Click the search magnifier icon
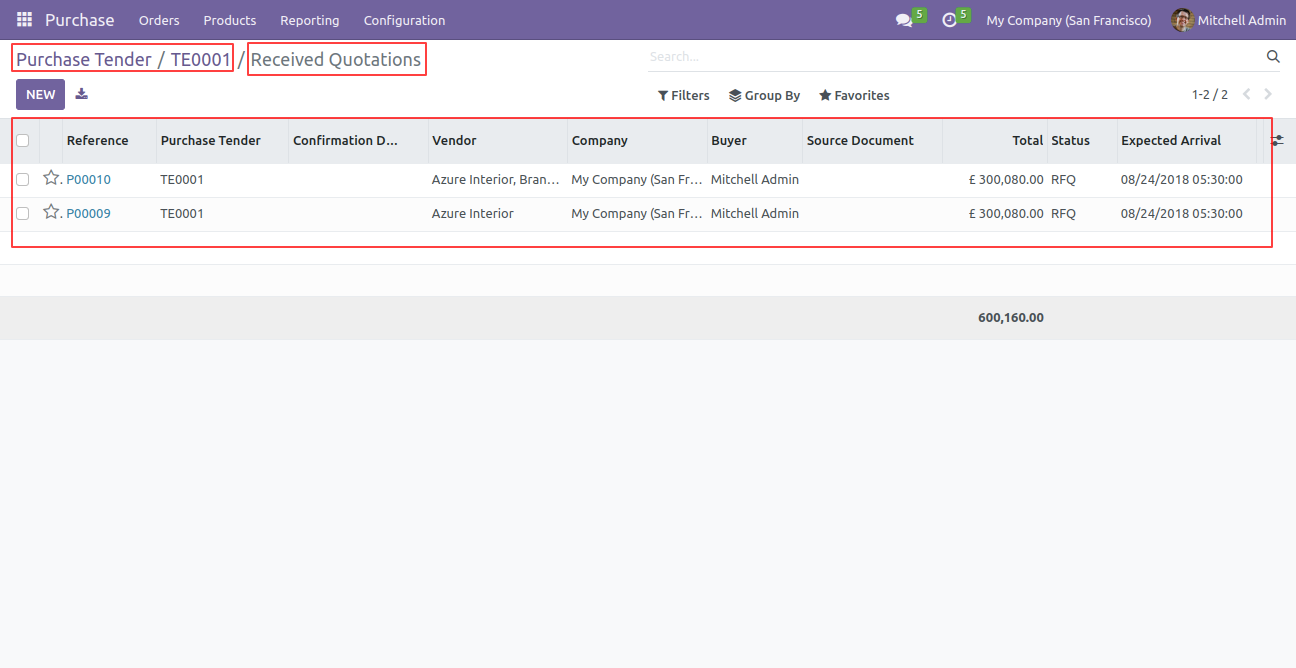 coord(1273,57)
